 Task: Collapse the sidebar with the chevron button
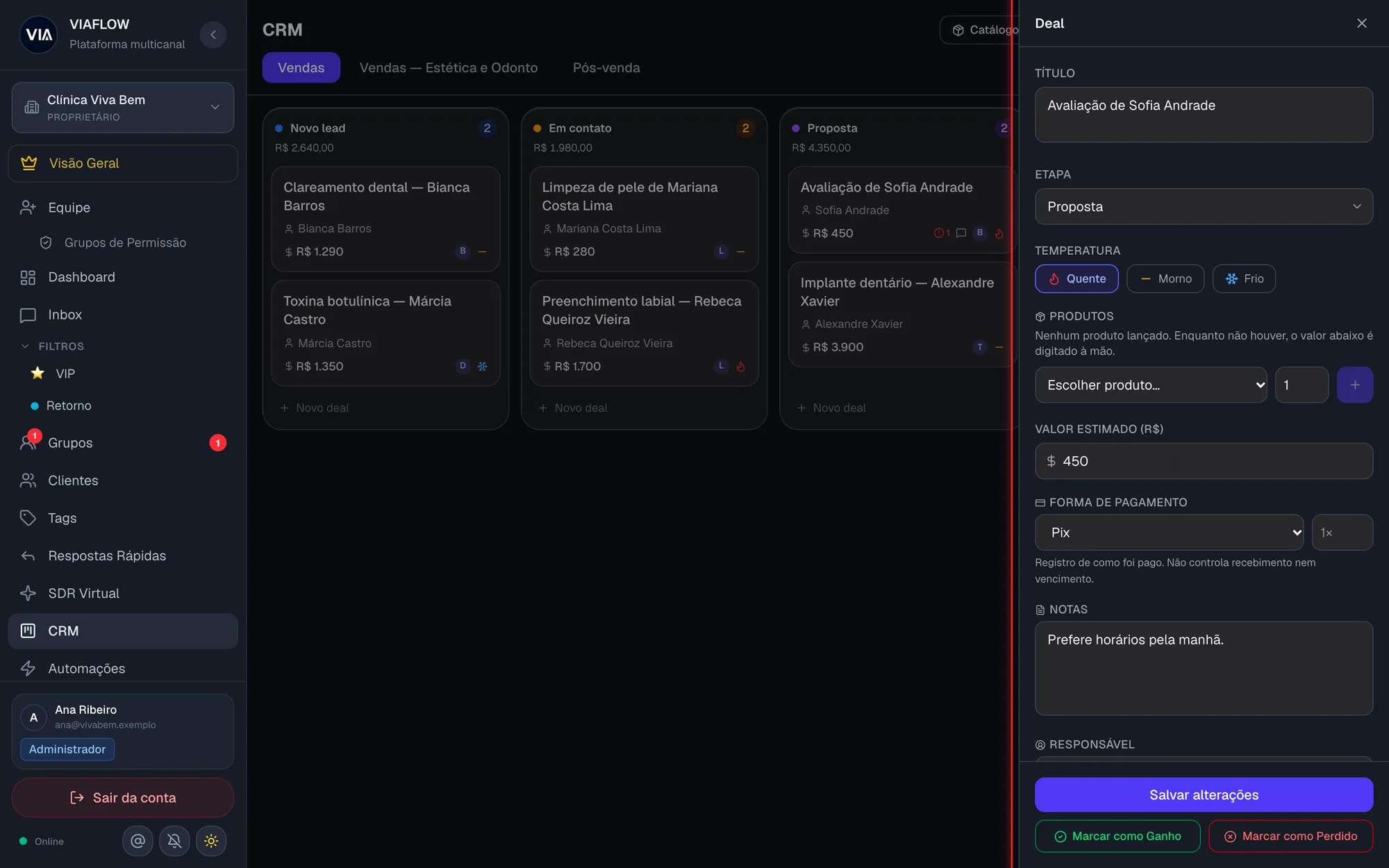tap(213, 35)
